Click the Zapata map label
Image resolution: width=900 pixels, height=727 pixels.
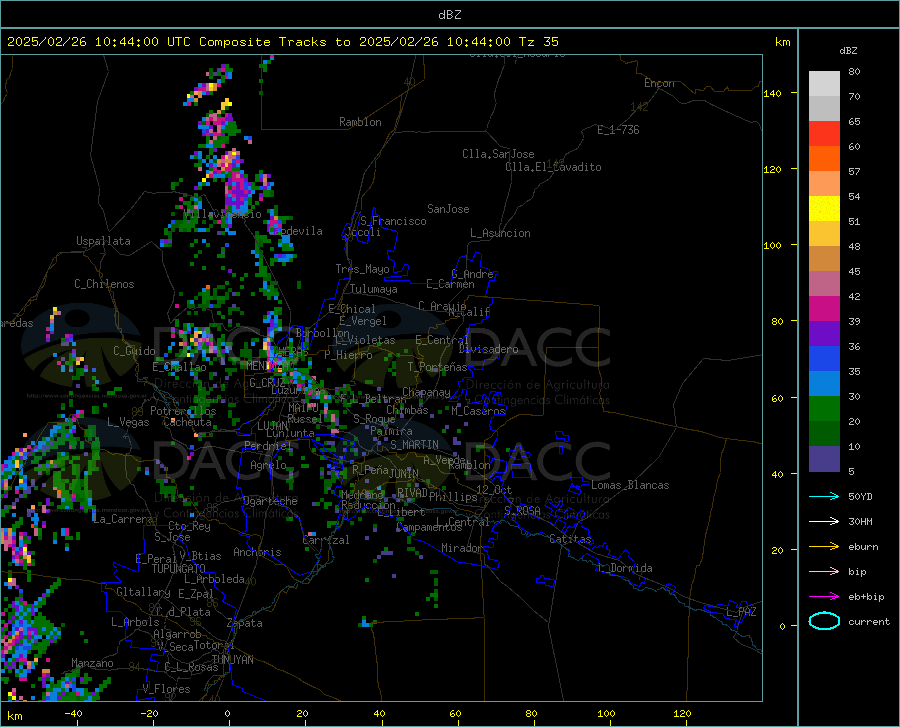245,623
